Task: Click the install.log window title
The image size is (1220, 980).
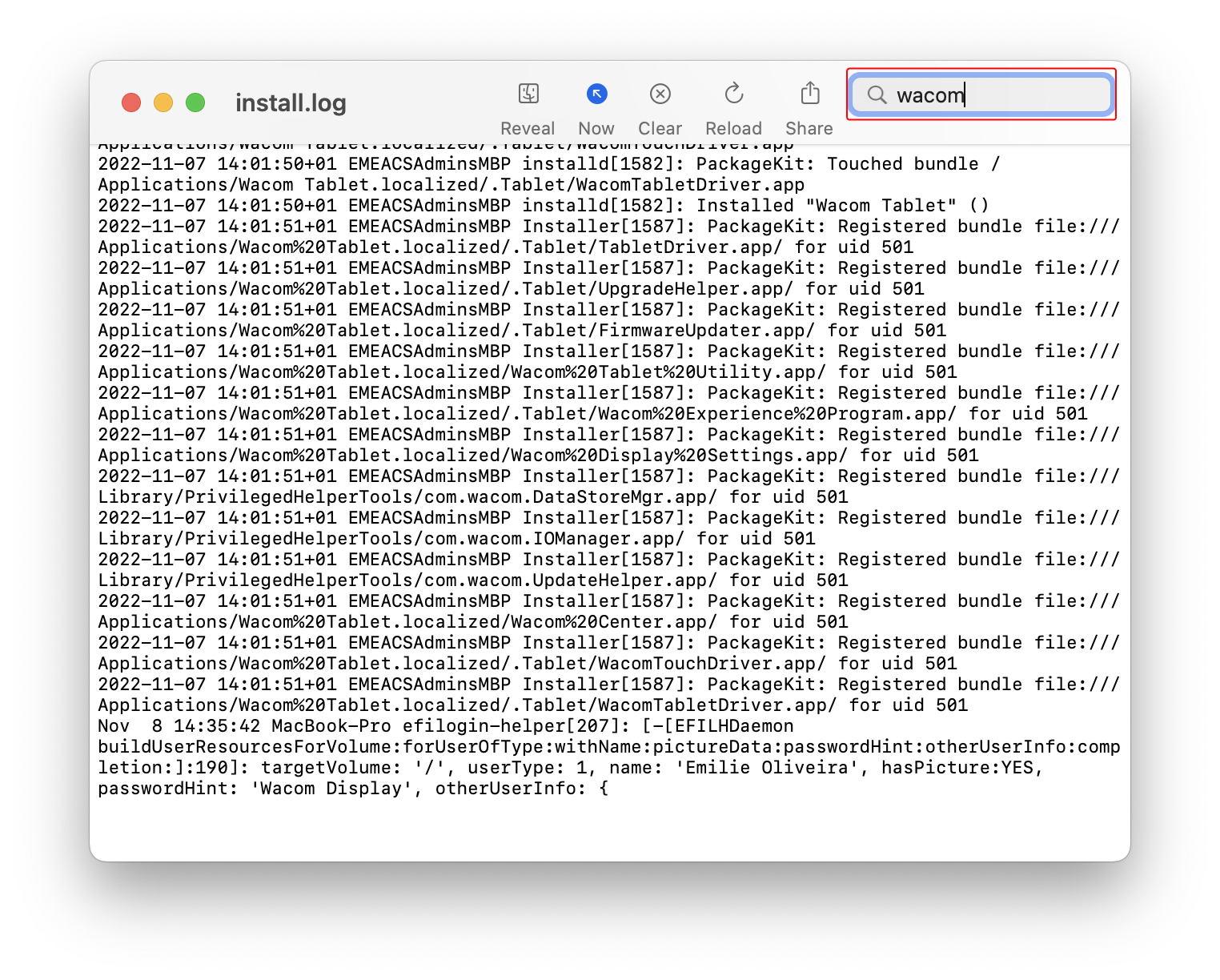Action: pos(291,103)
